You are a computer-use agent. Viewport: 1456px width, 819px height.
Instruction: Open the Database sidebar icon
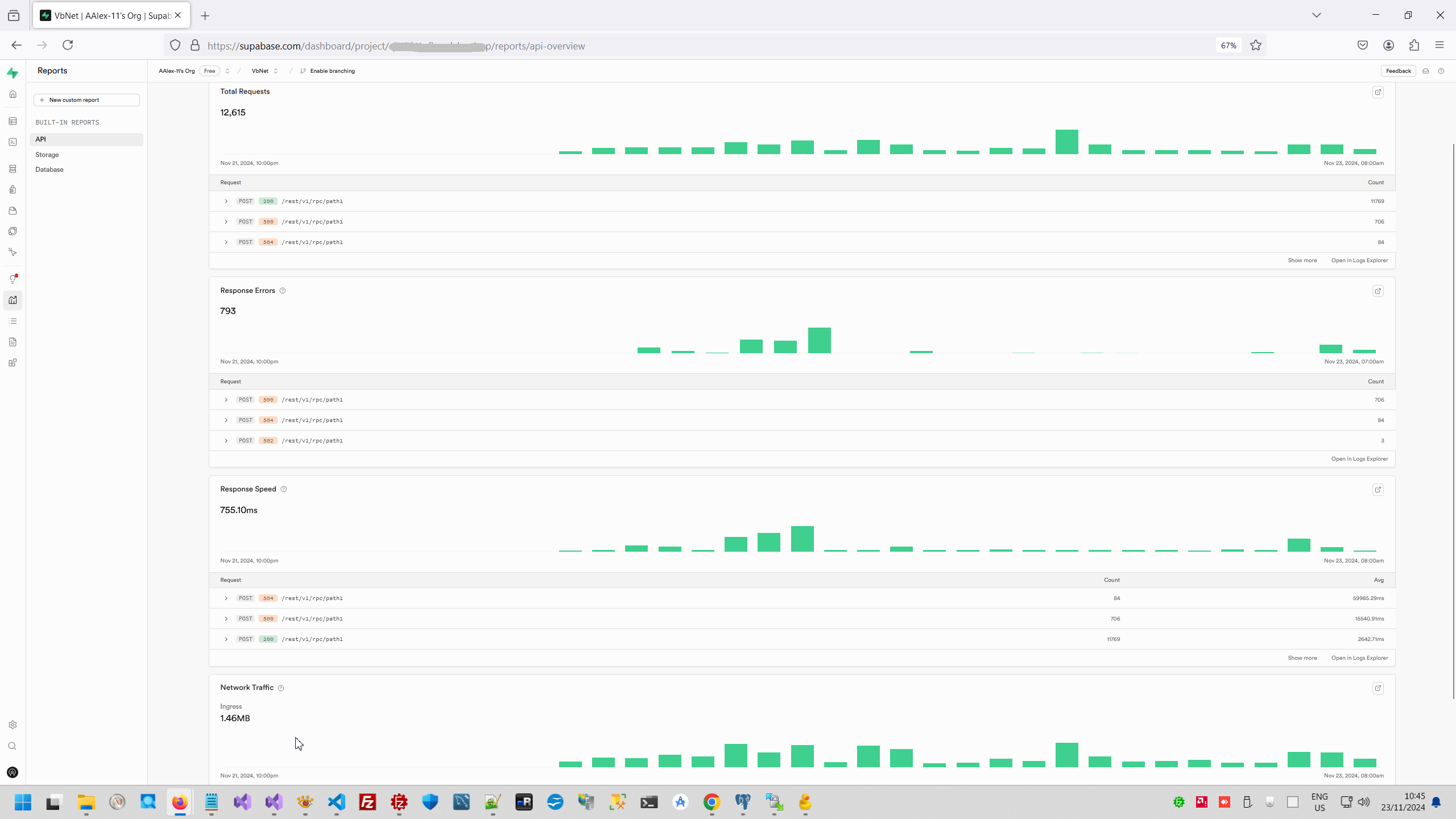tap(13, 169)
